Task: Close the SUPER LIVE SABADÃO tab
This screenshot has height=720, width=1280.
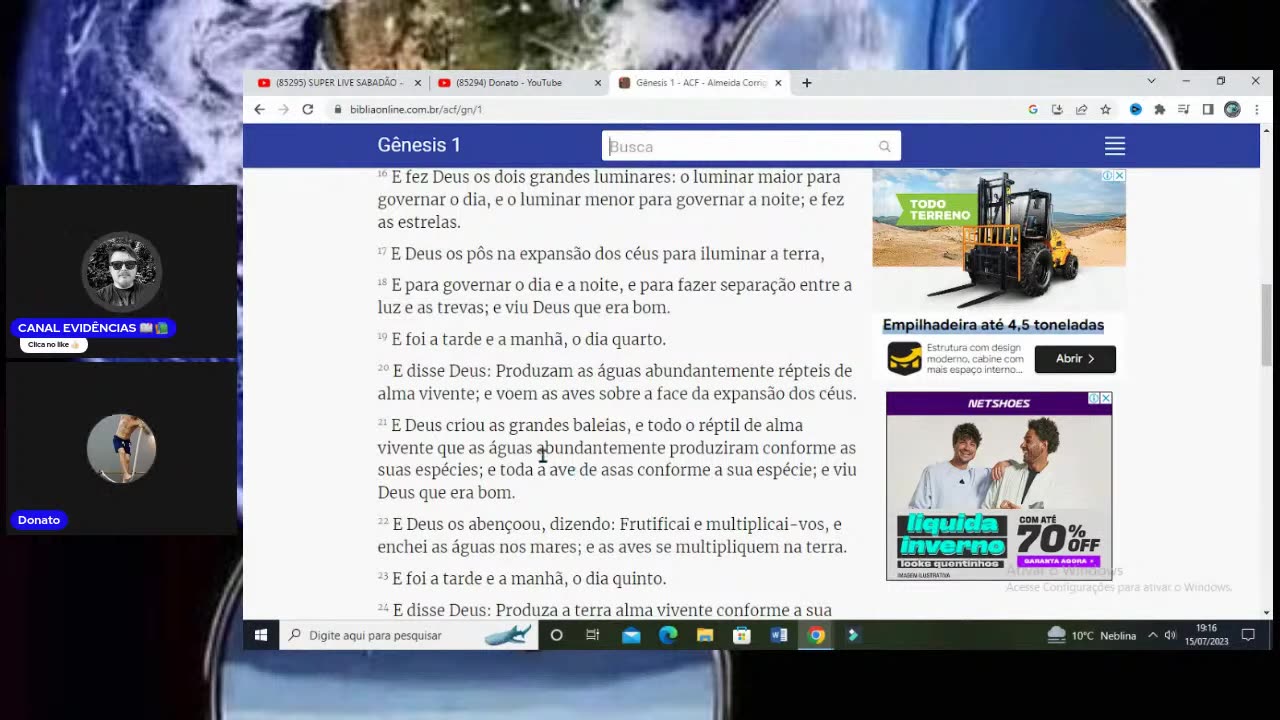Action: tap(418, 83)
